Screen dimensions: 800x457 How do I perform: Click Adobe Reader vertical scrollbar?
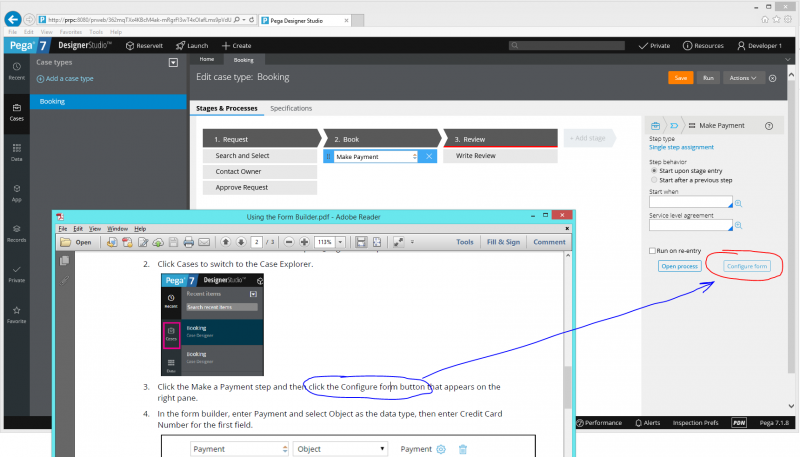pyautogui.click(x=568, y=388)
